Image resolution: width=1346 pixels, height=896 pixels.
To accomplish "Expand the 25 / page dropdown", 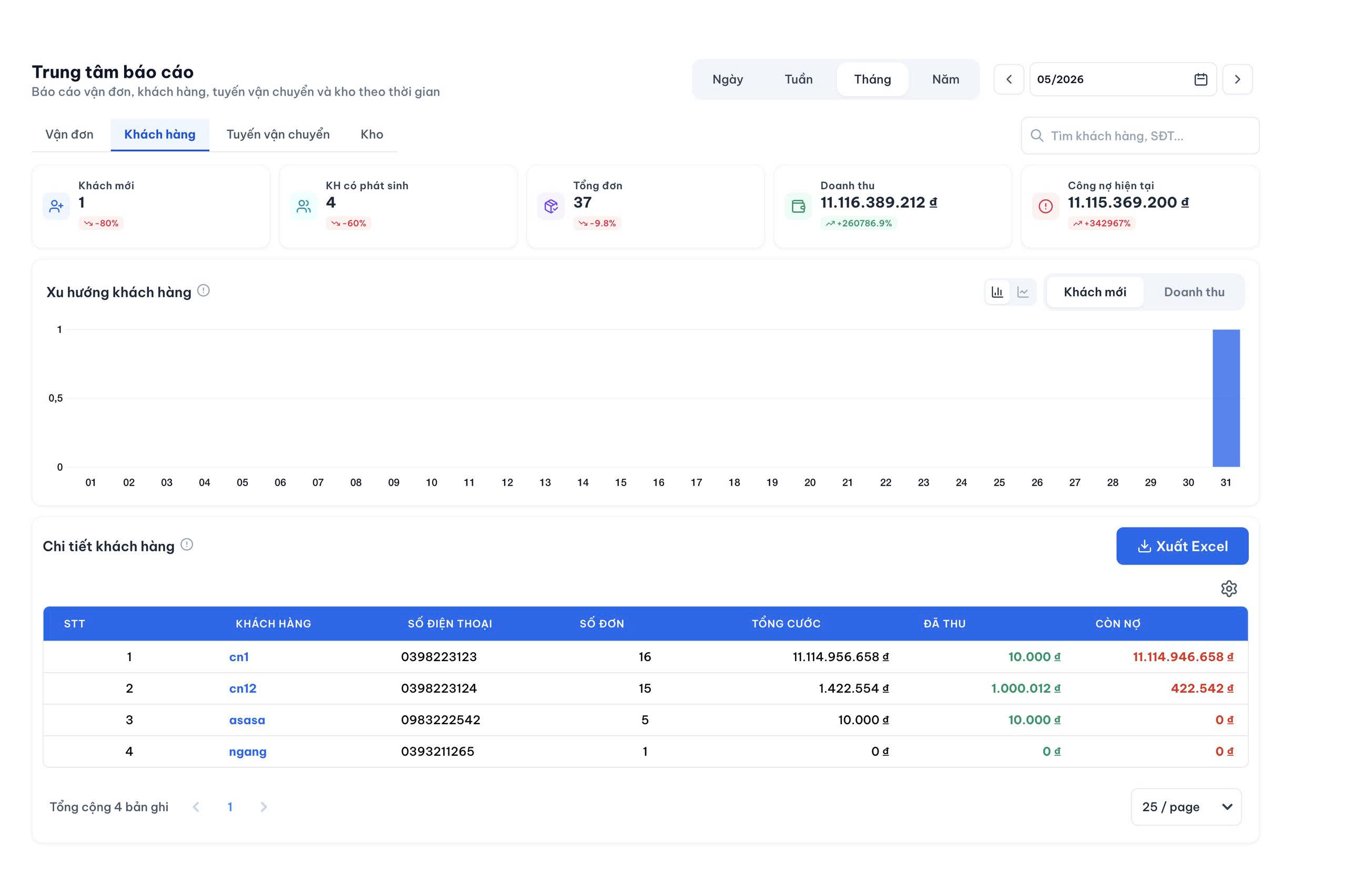I will click(x=1186, y=807).
